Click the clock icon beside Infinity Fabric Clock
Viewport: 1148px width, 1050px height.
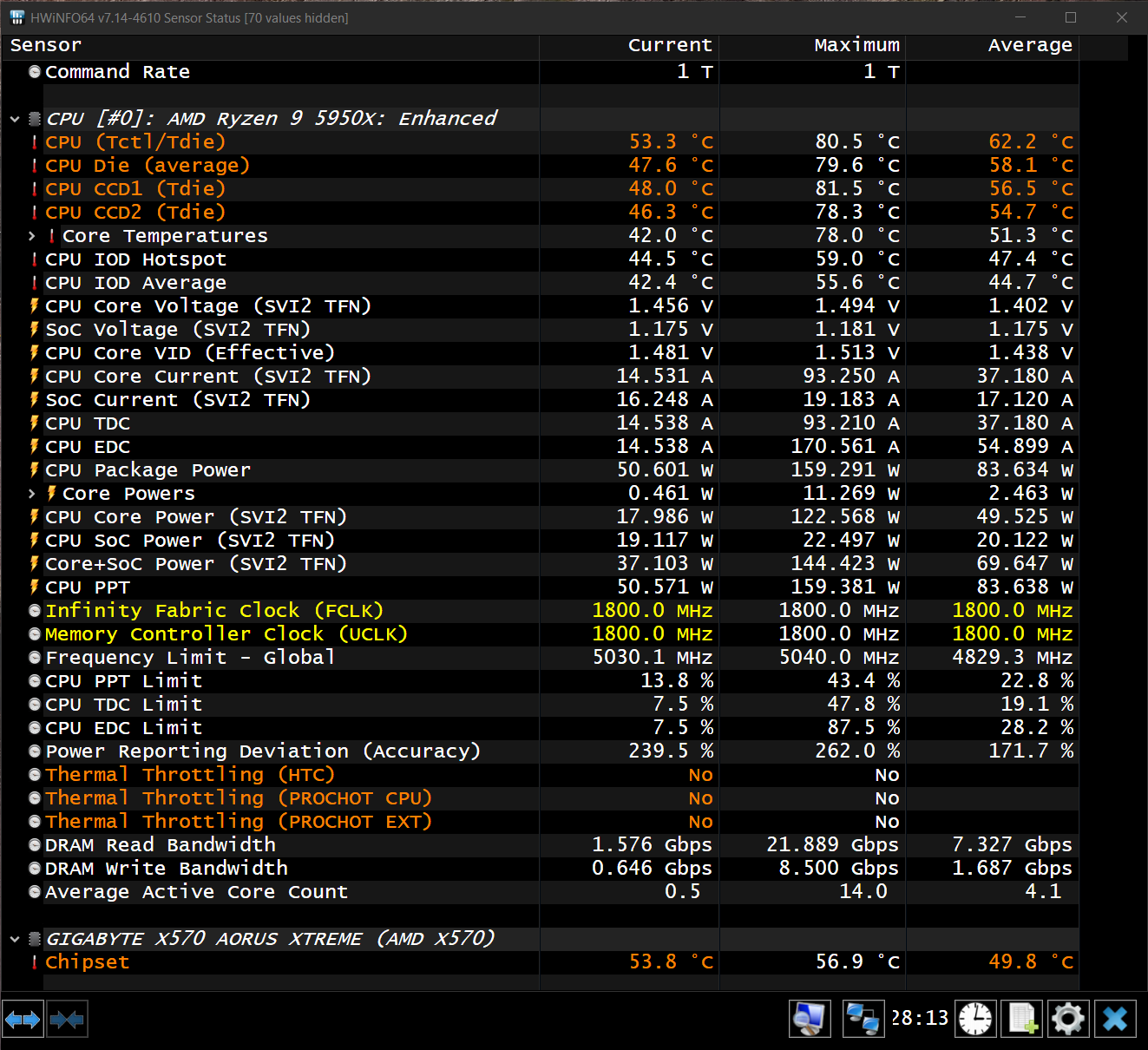(x=35, y=611)
